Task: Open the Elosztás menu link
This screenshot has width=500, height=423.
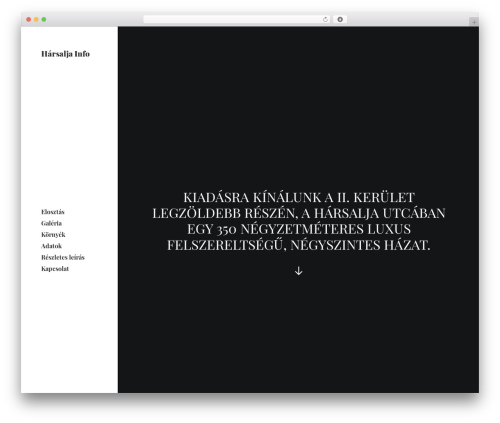Action: 53,212
